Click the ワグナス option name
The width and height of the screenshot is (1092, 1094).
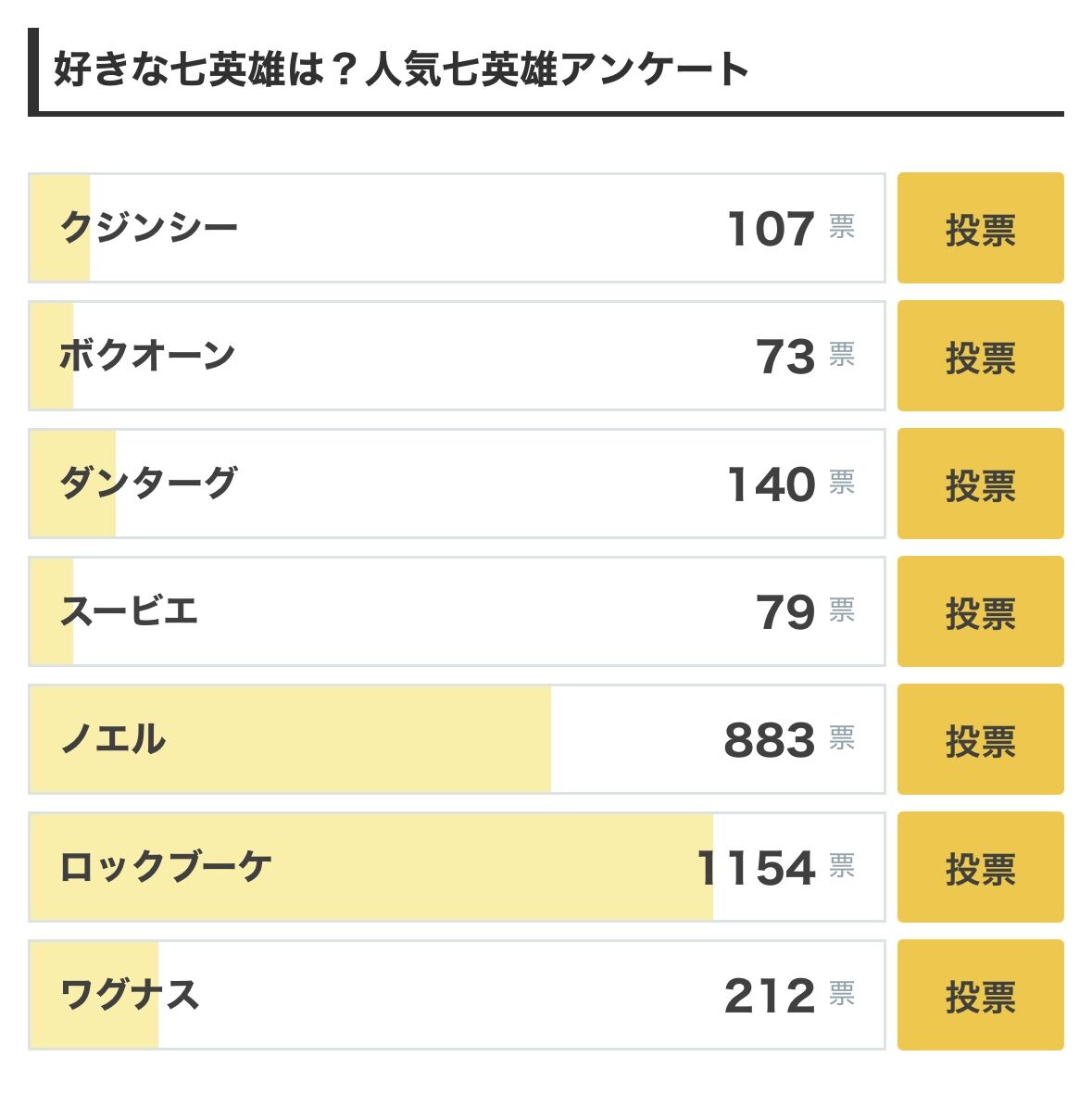point(130,995)
